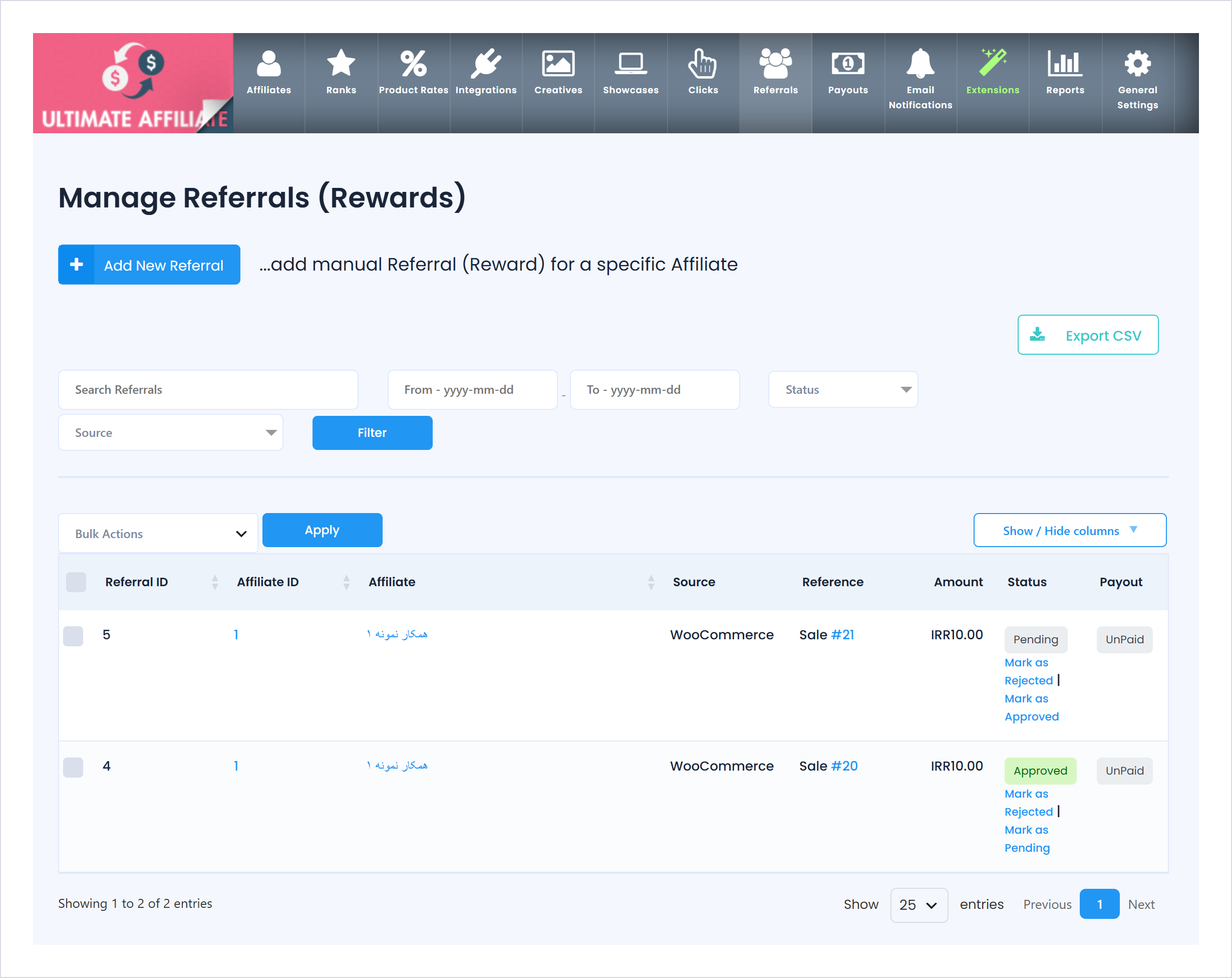
Task: Open Email Notifications bell icon
Action: 920,63
